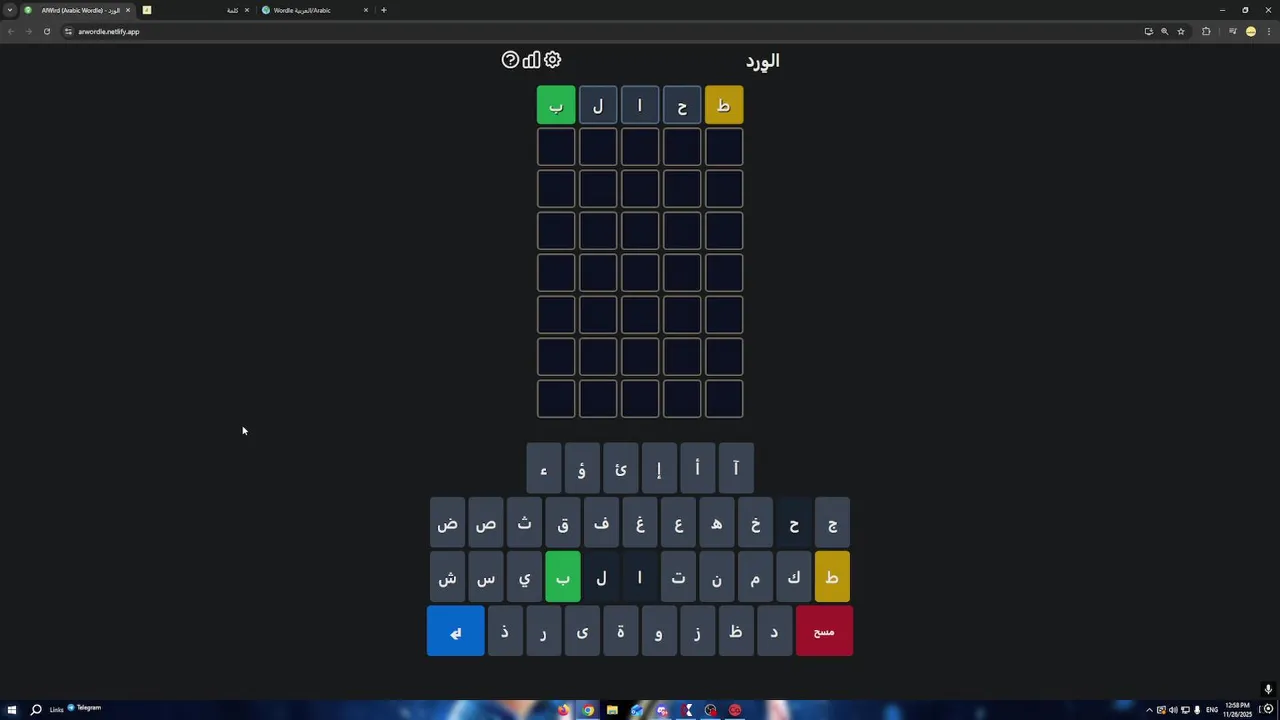
Task: Click the blue enter key
Action: point(455,631)
